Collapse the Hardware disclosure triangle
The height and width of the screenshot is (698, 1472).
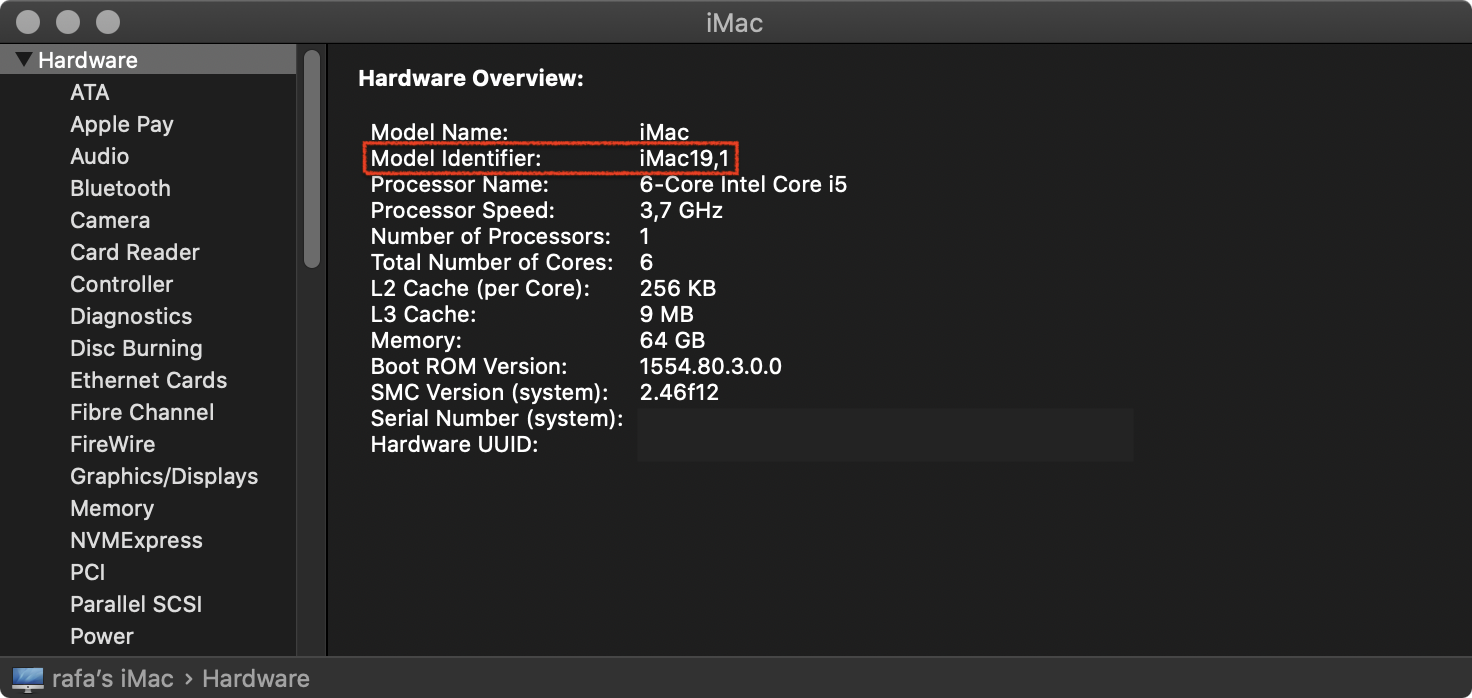24,60
